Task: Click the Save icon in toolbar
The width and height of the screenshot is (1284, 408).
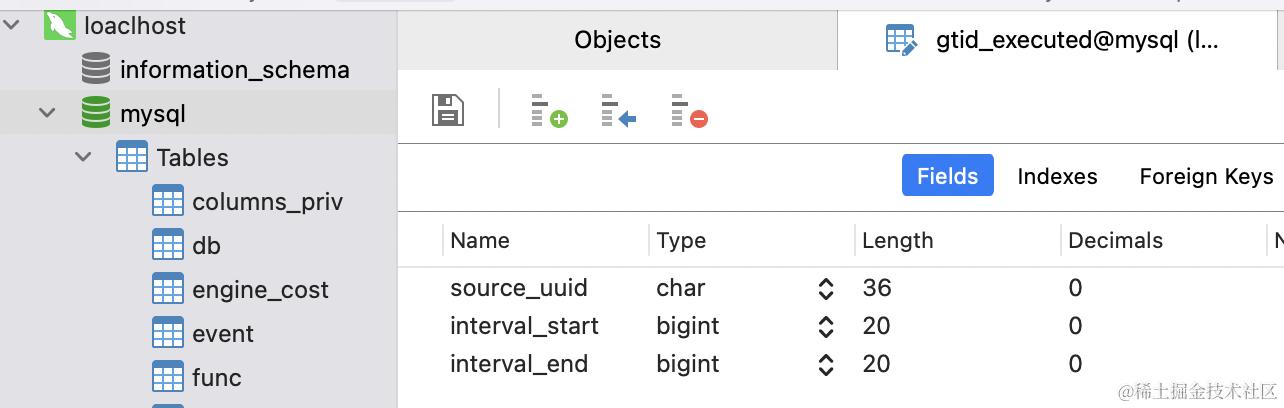Action: coord(448,110)
